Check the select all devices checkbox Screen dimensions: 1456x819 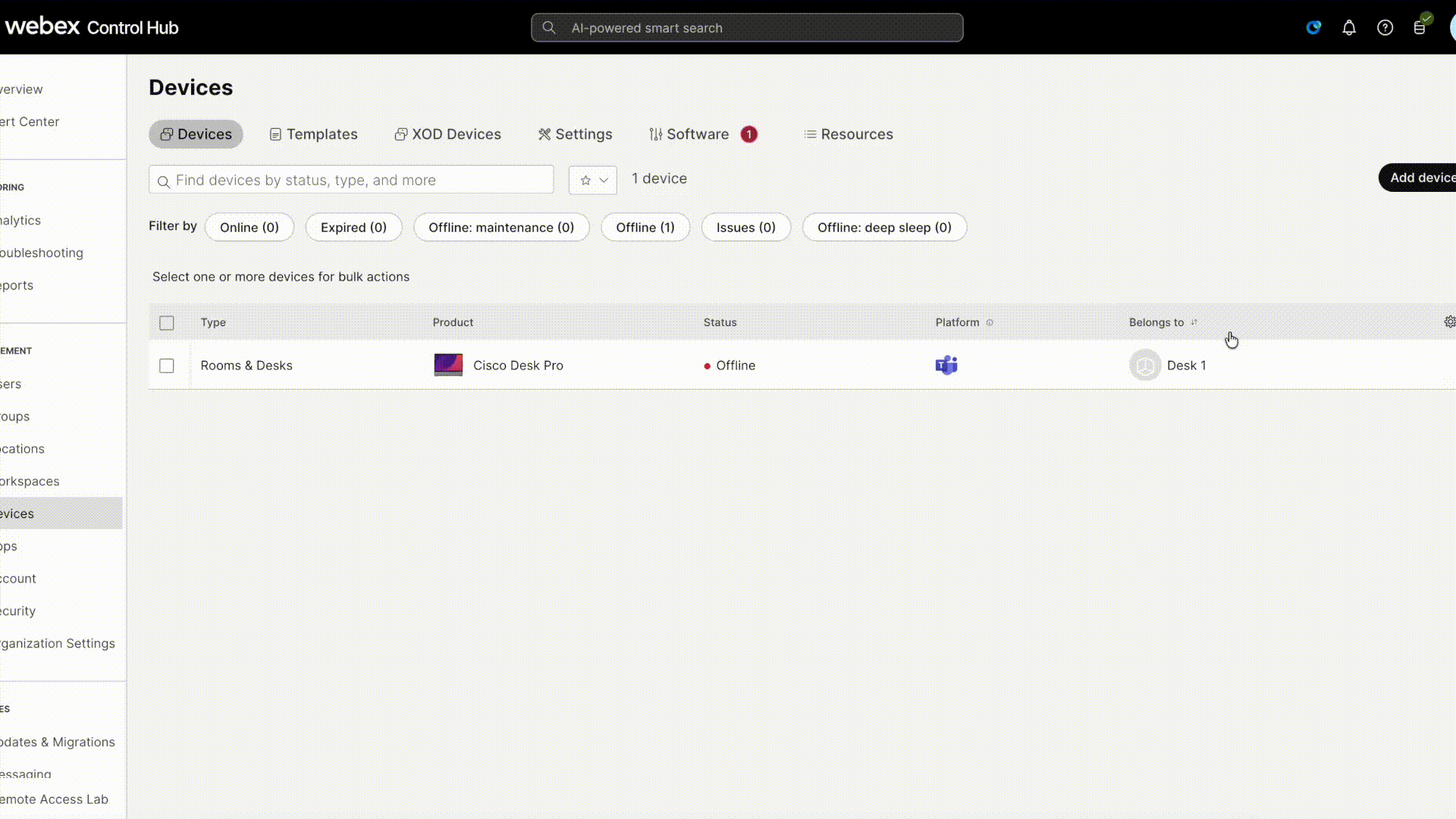click(x=167, y=323)
